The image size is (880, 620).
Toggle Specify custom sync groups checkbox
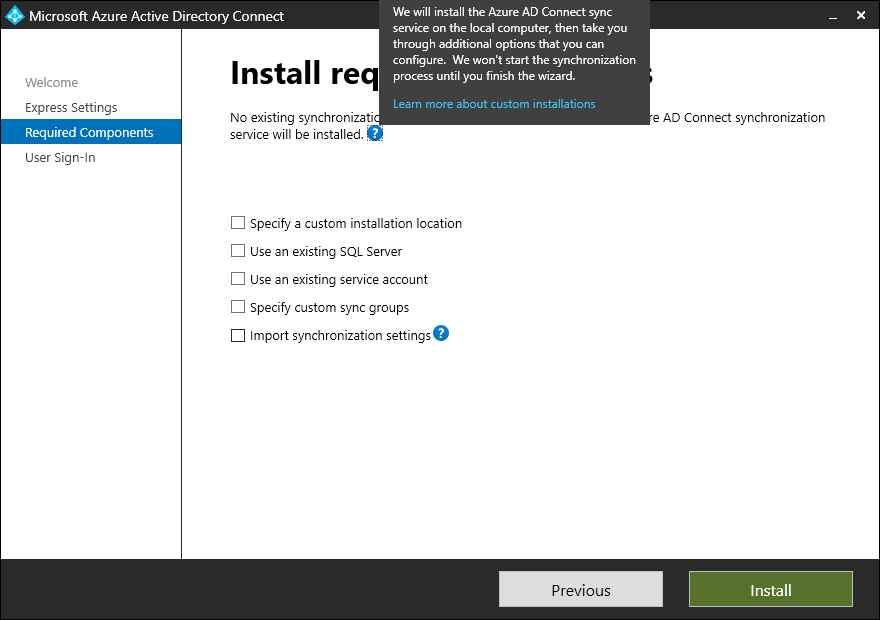point(238,307)
